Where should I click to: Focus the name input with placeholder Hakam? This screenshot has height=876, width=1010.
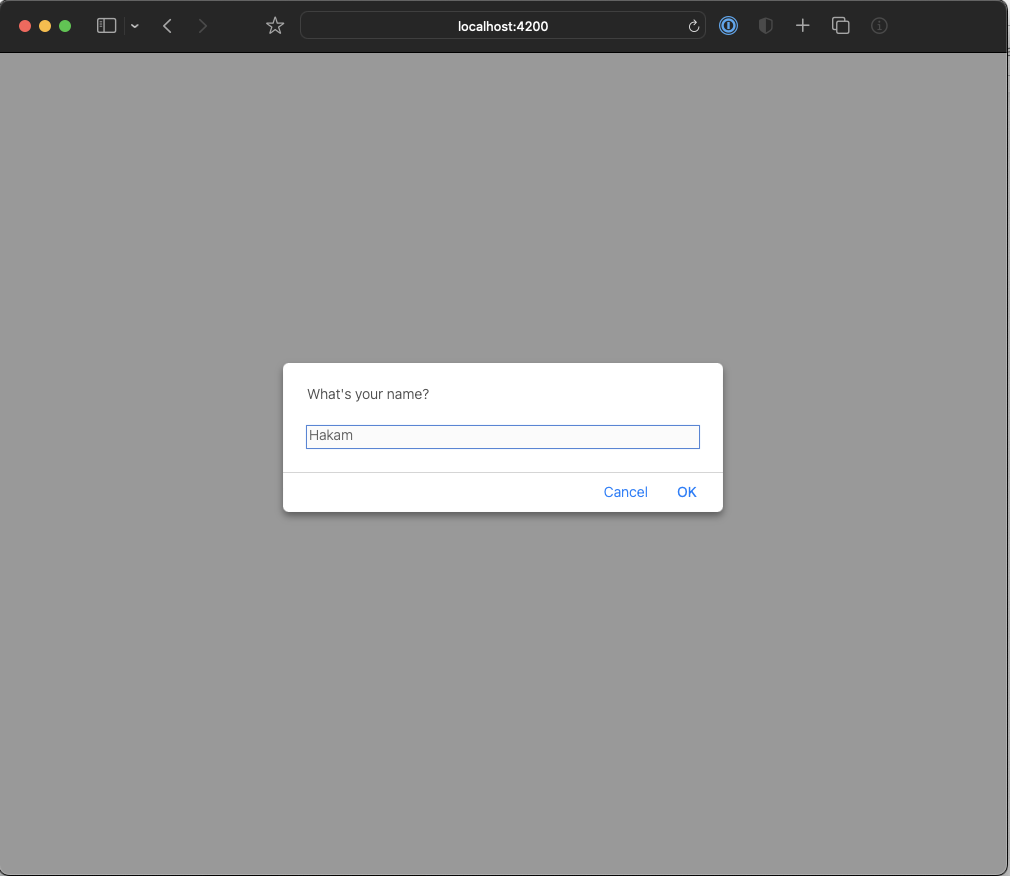502,437
